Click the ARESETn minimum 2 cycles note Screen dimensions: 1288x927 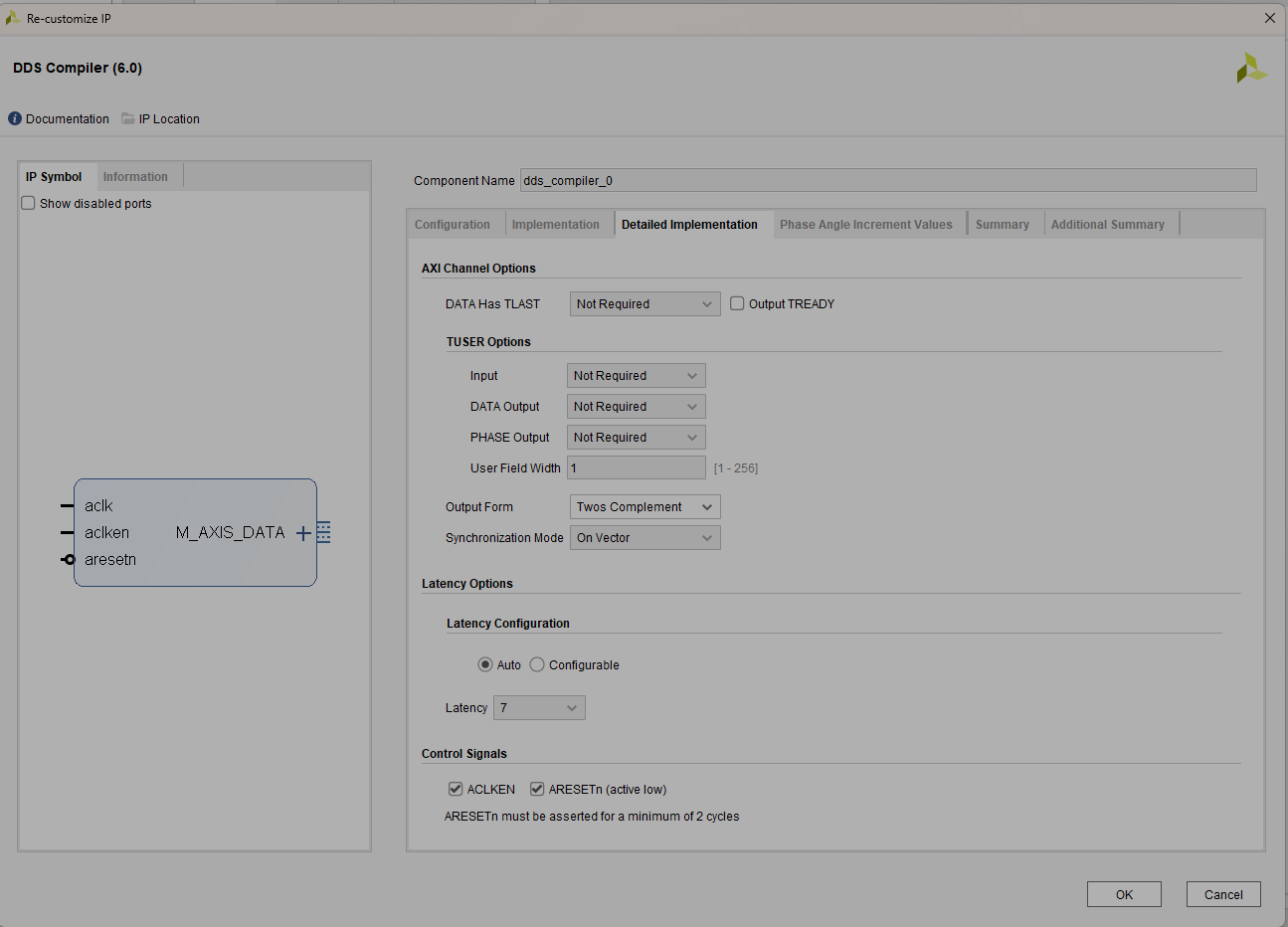point(592,817)
